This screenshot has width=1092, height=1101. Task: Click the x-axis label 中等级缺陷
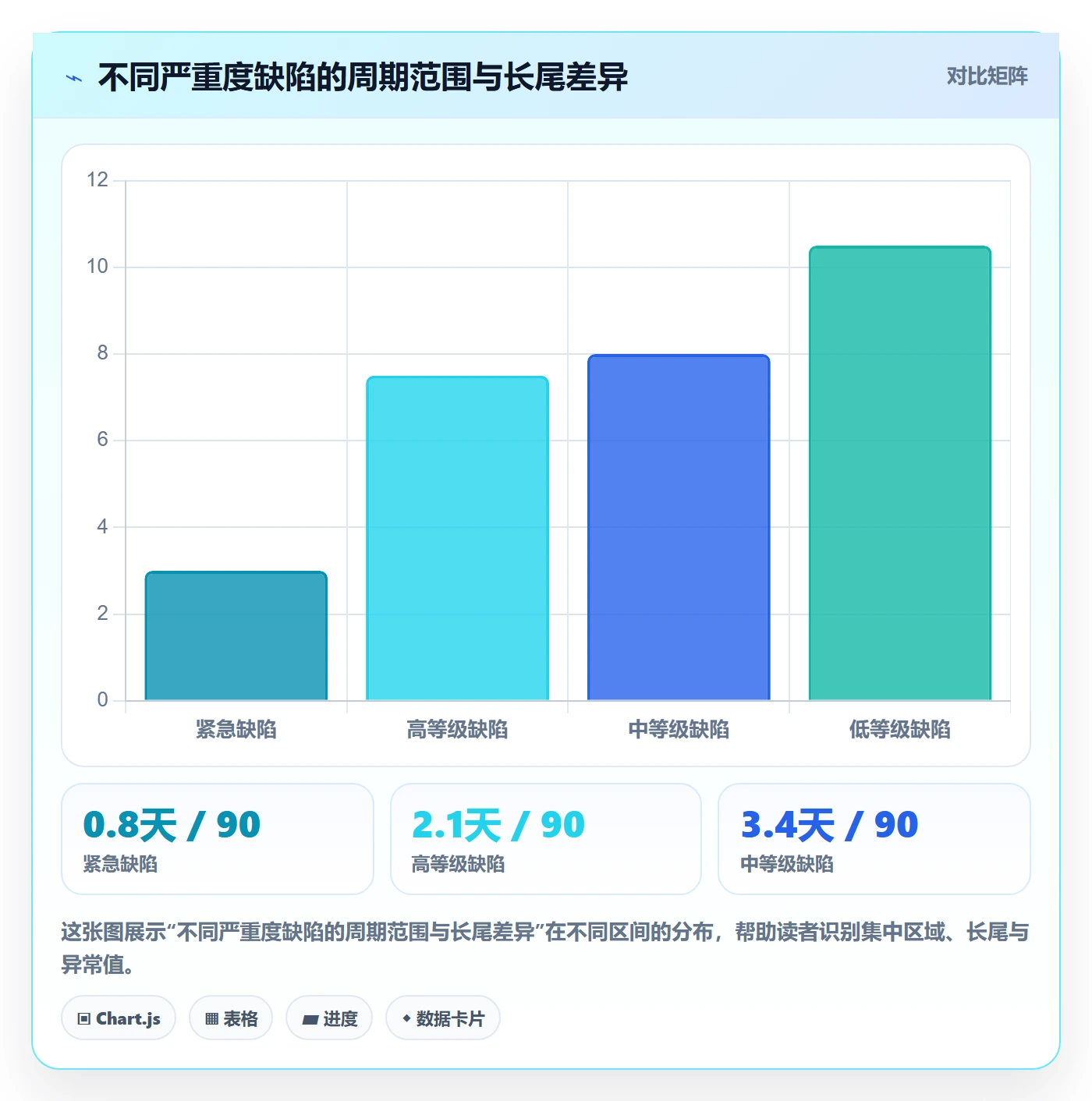[x=679, y=730]
